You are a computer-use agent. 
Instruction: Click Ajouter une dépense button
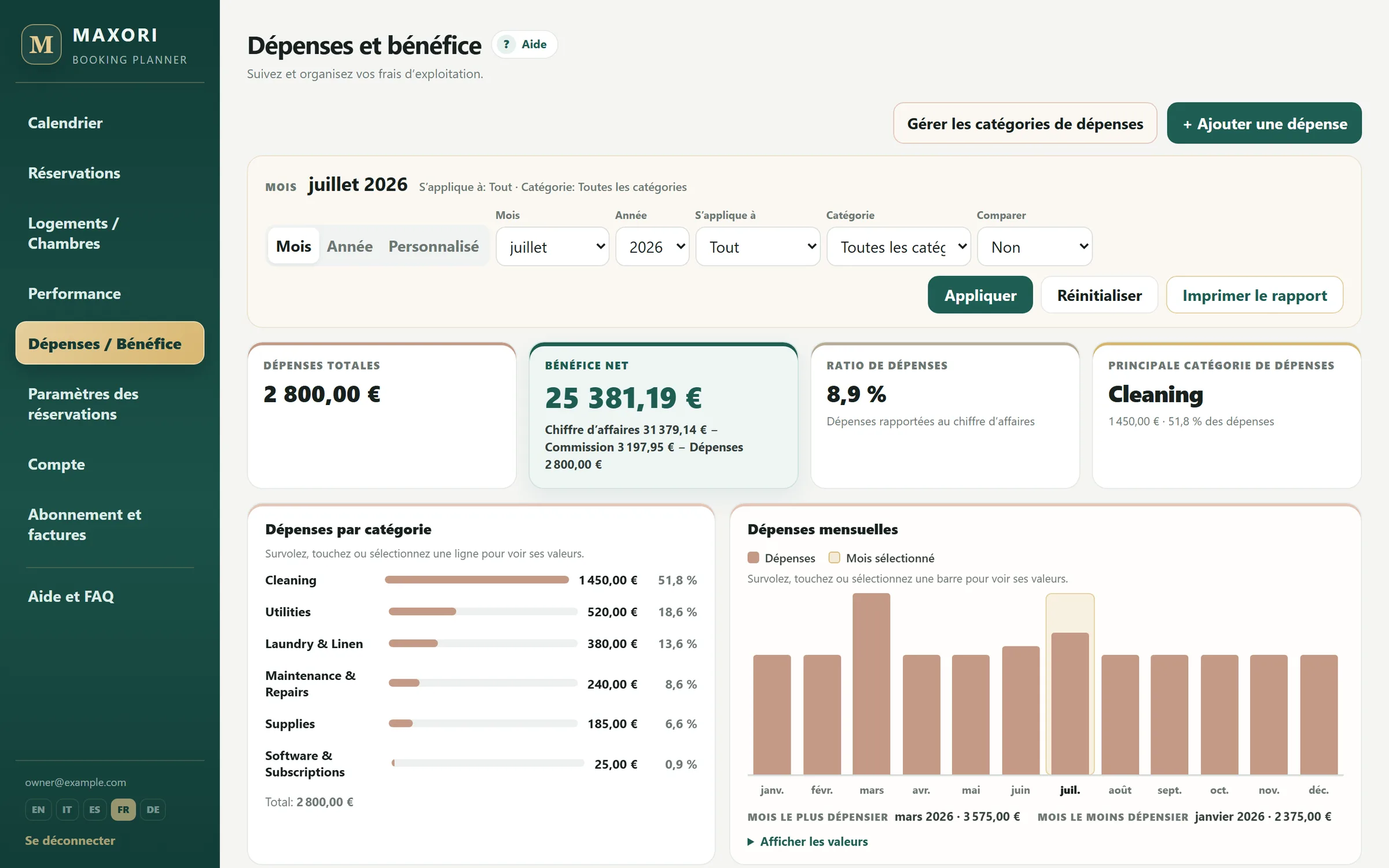click(x=1264, y=123)
